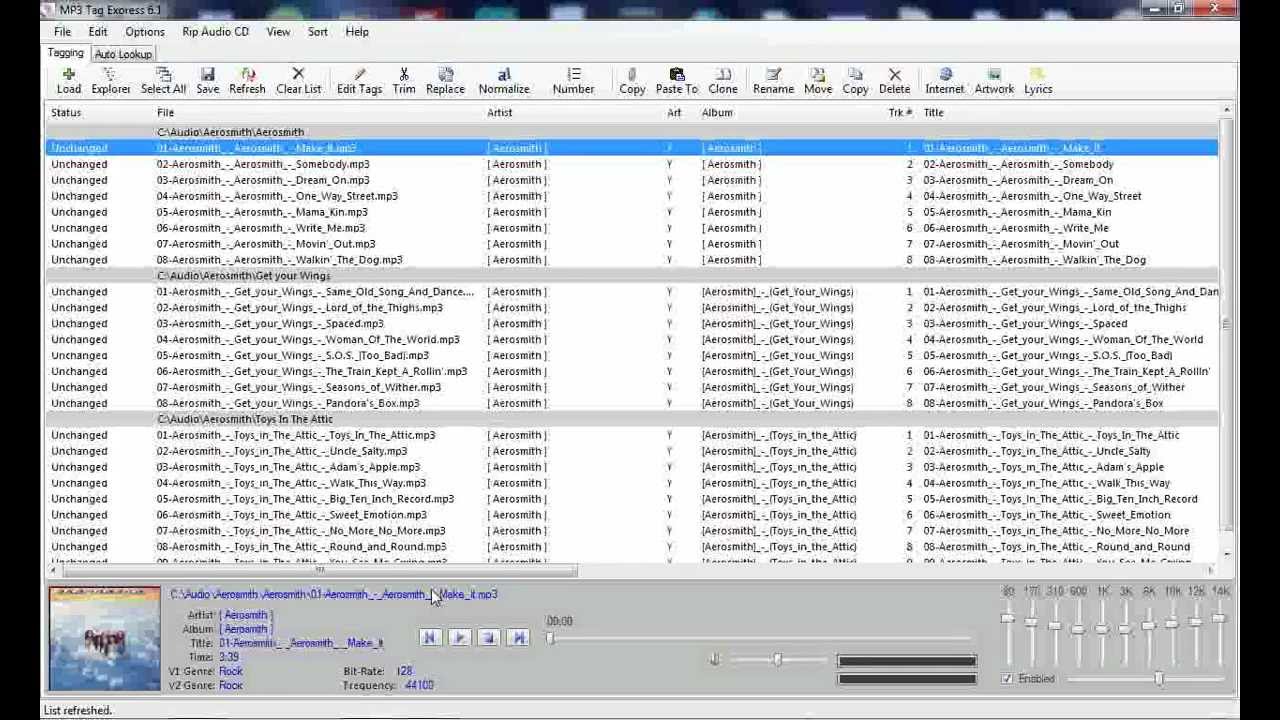This screenshot has width=1280, height=720.
Task: Open the File menu
Action: pos(62,32)
